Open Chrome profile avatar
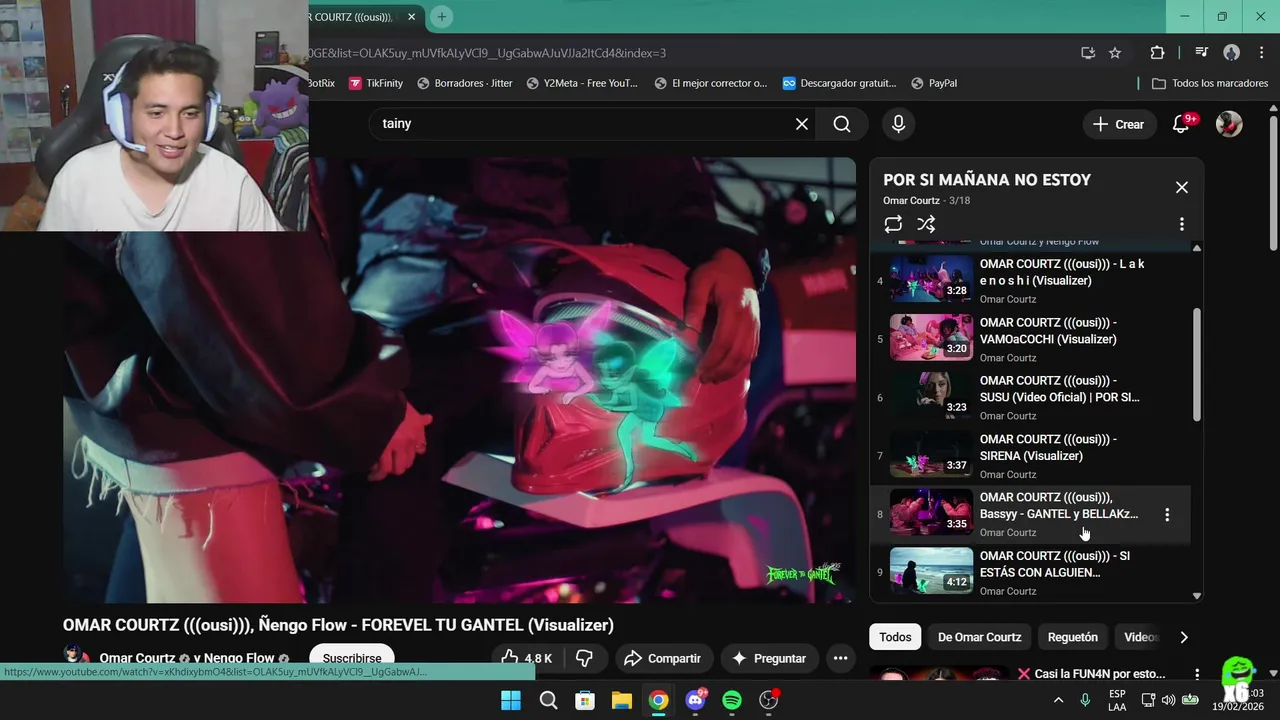The image size is (1280, 720). (x=1231, y=53)
